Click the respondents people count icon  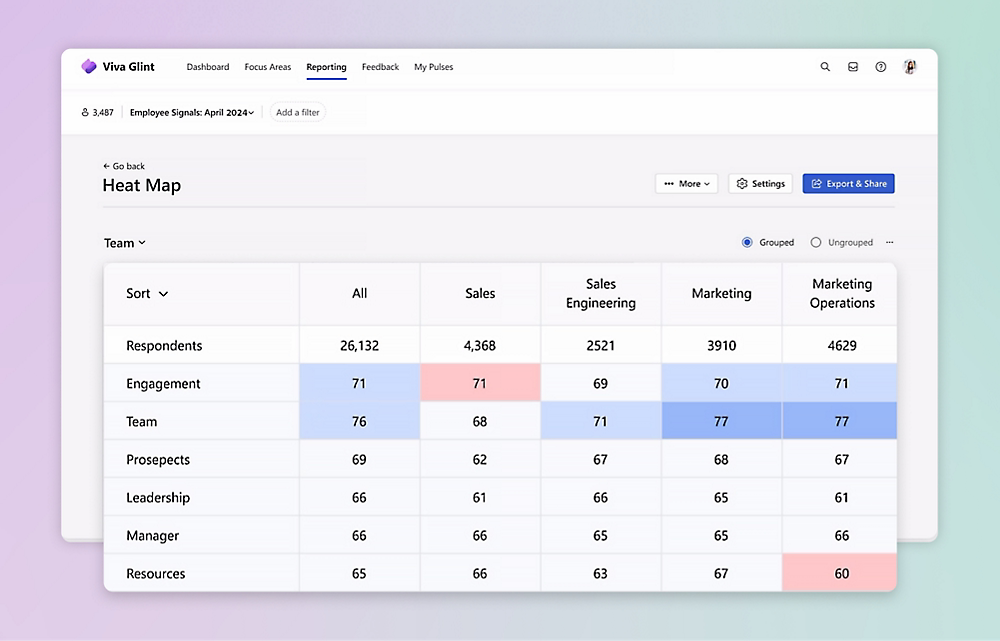pyautogui.click(x=85, y=113)
